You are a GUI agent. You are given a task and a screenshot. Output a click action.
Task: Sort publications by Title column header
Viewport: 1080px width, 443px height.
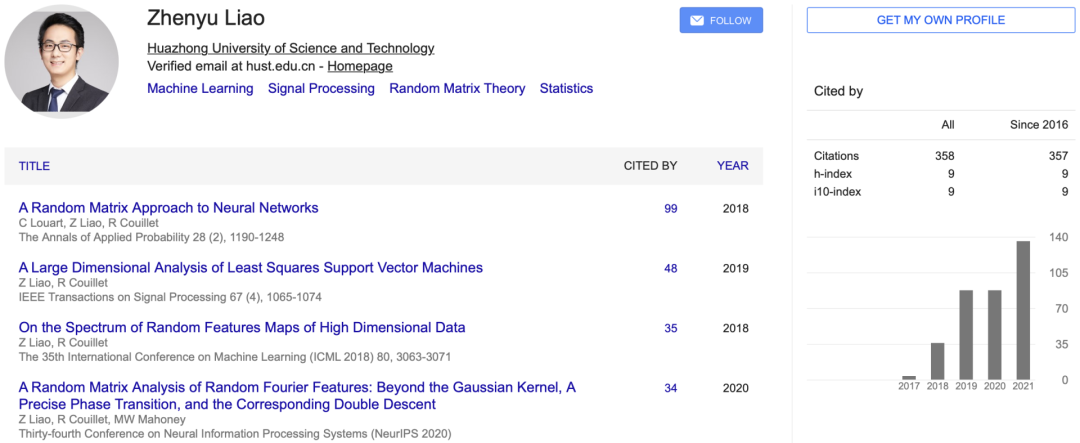34,166
